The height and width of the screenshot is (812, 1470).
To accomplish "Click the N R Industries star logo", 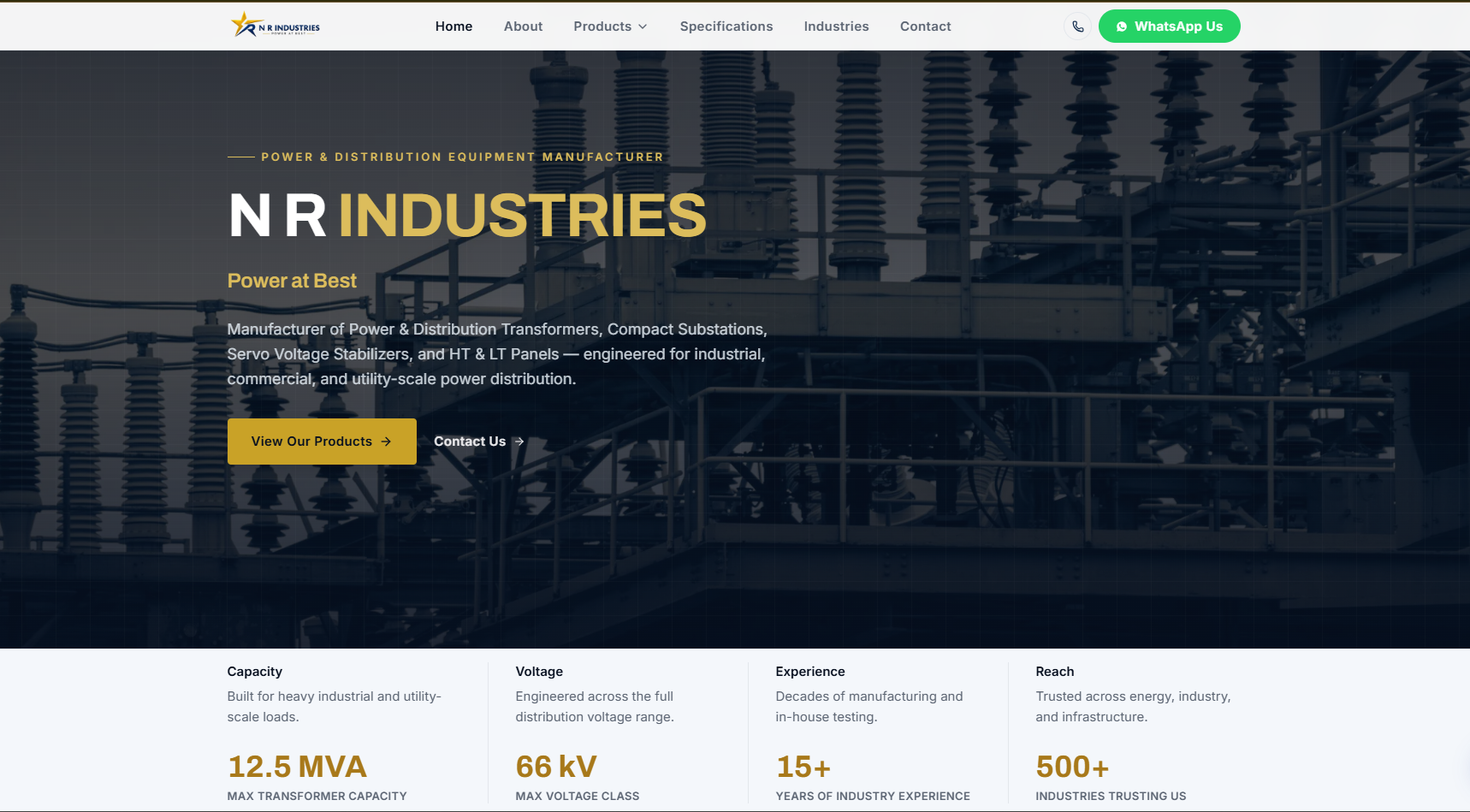I will 275,26.
